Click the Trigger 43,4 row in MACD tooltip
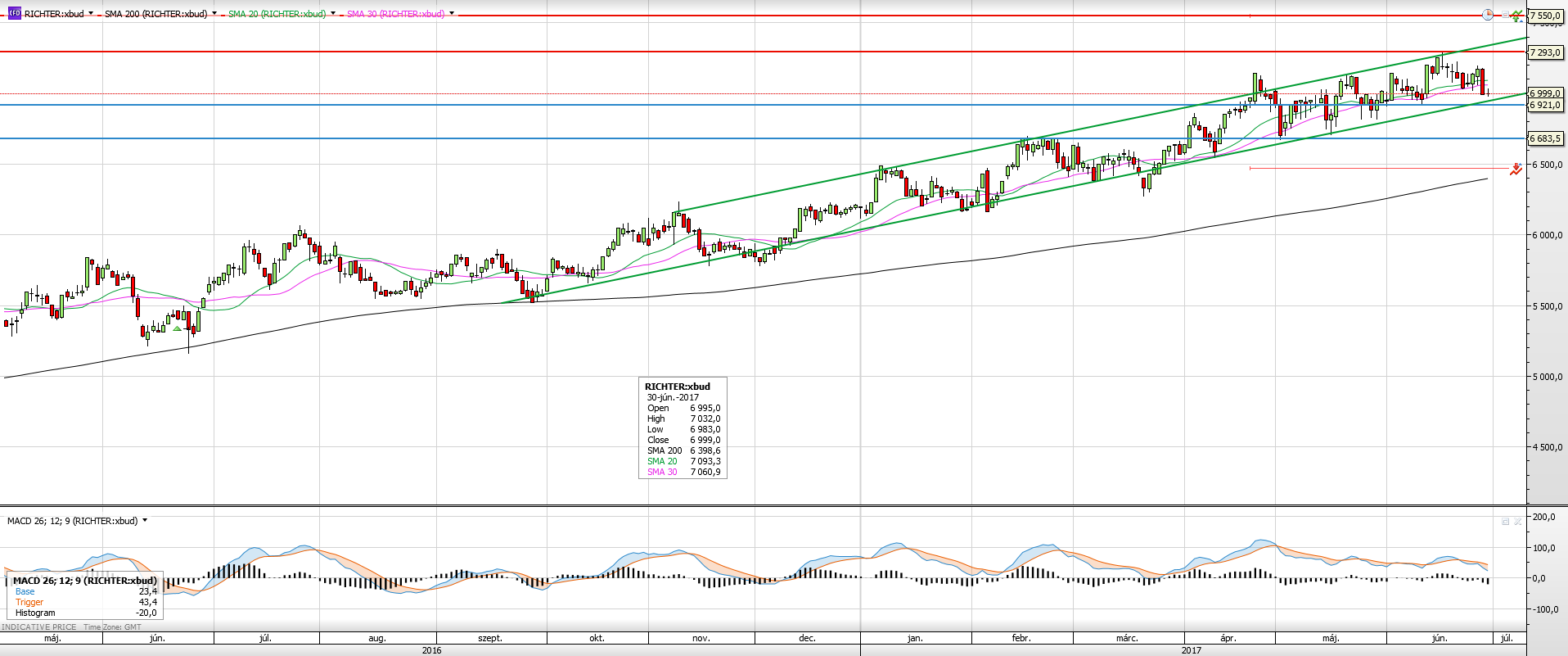1568x656 pixels. point(86,602)
